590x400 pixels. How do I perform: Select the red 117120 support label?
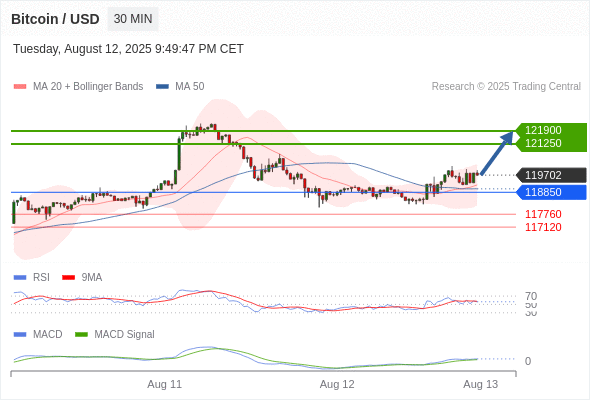pos(543,227)
